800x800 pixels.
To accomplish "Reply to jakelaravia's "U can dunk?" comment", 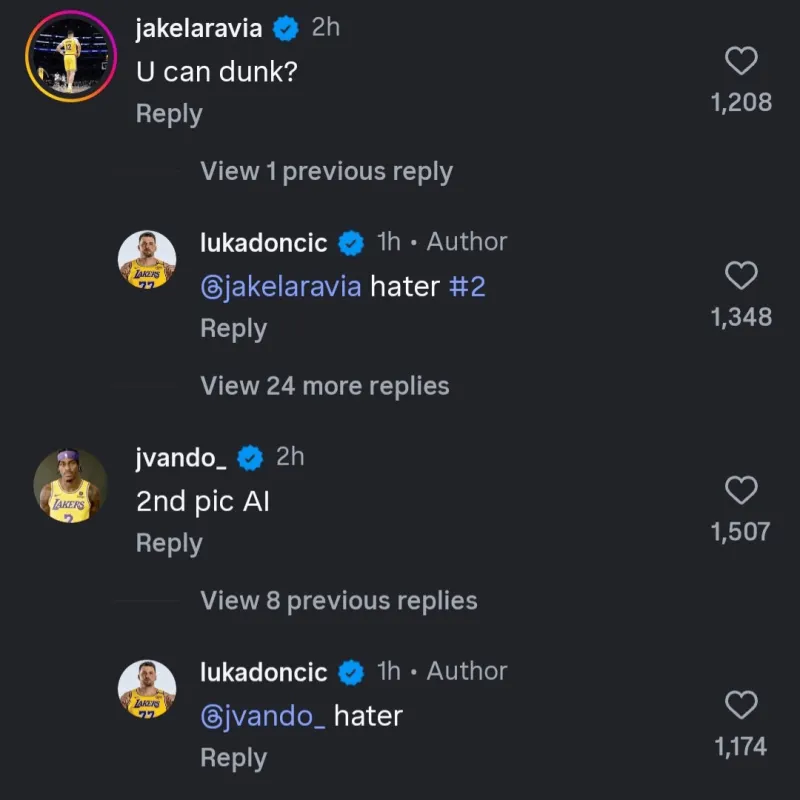I will coord(169,114).
